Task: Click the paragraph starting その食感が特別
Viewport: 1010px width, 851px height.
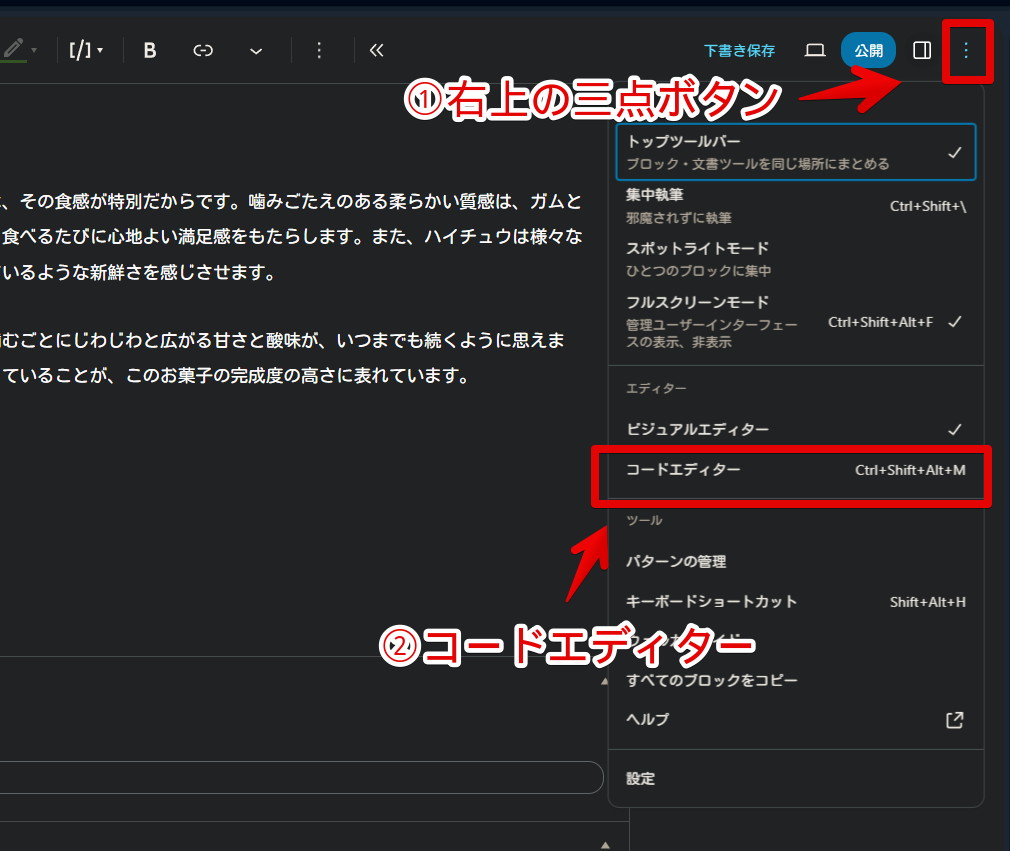Action: [x=291, y=237]
